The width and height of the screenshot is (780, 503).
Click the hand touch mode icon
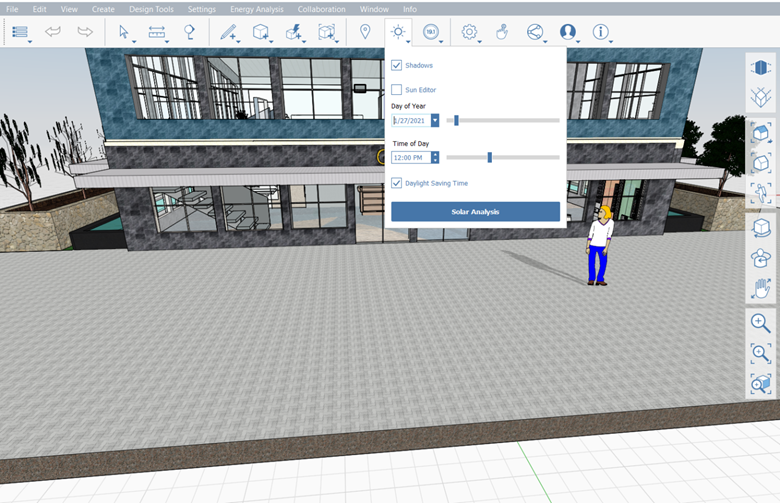[x=502, y=32]
